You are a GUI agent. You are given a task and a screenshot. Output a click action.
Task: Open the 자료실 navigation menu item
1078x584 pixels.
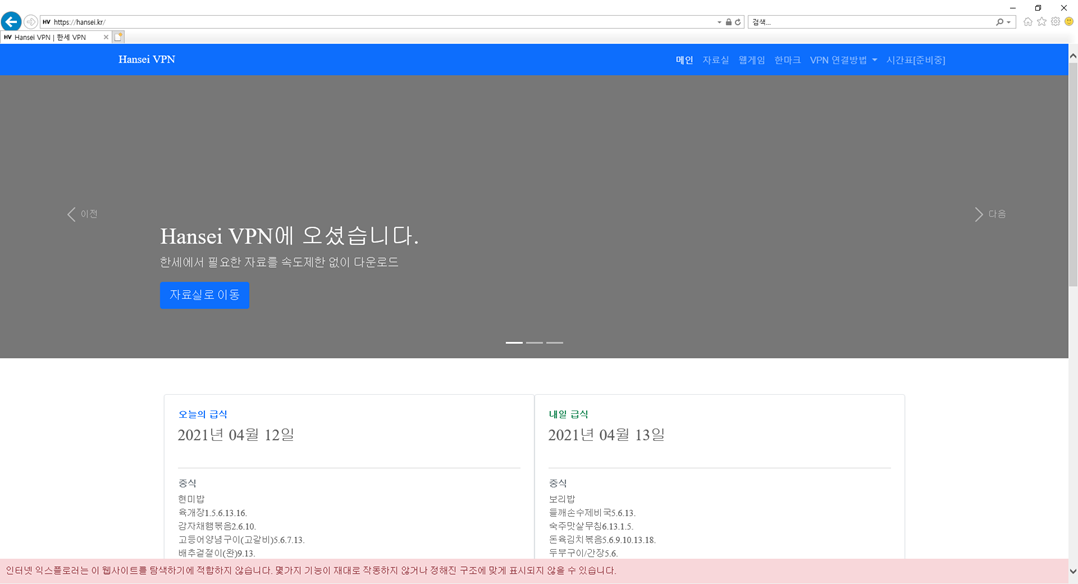point(716,60)
